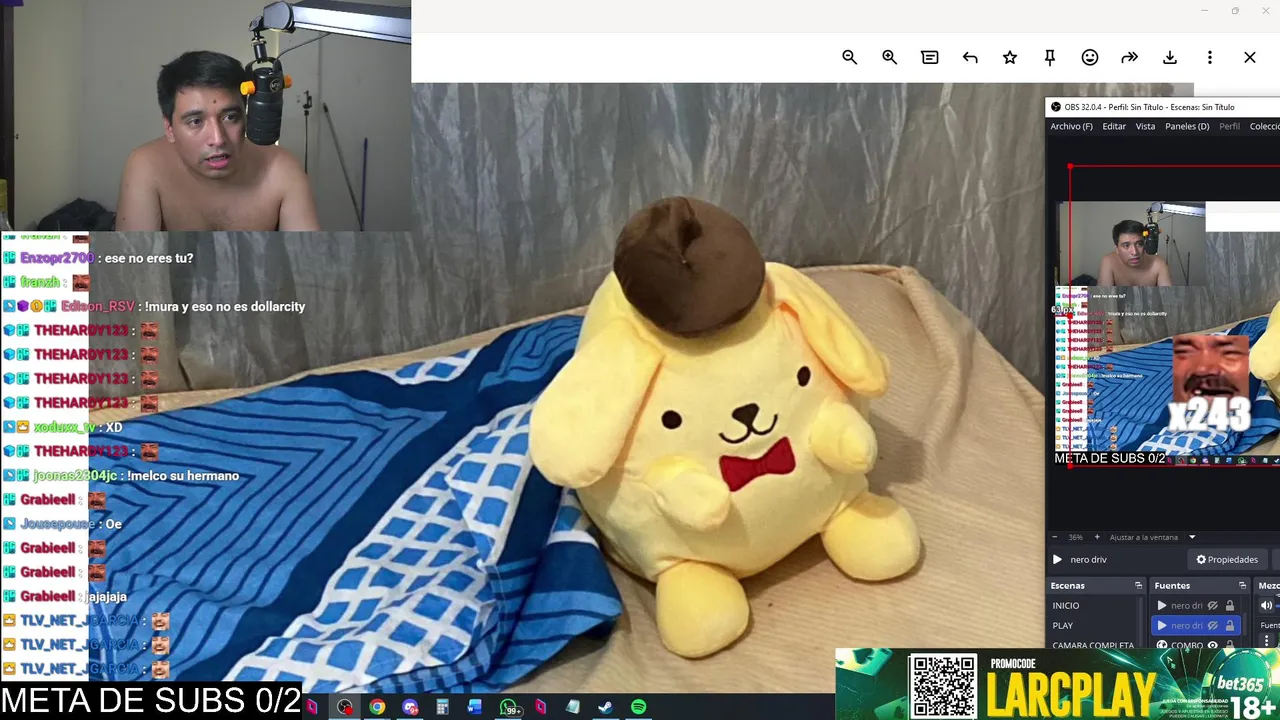Viewport: 1280px width, 720px height.
Task: Open Microsoft Word from the taskbar
Action: 475,707
